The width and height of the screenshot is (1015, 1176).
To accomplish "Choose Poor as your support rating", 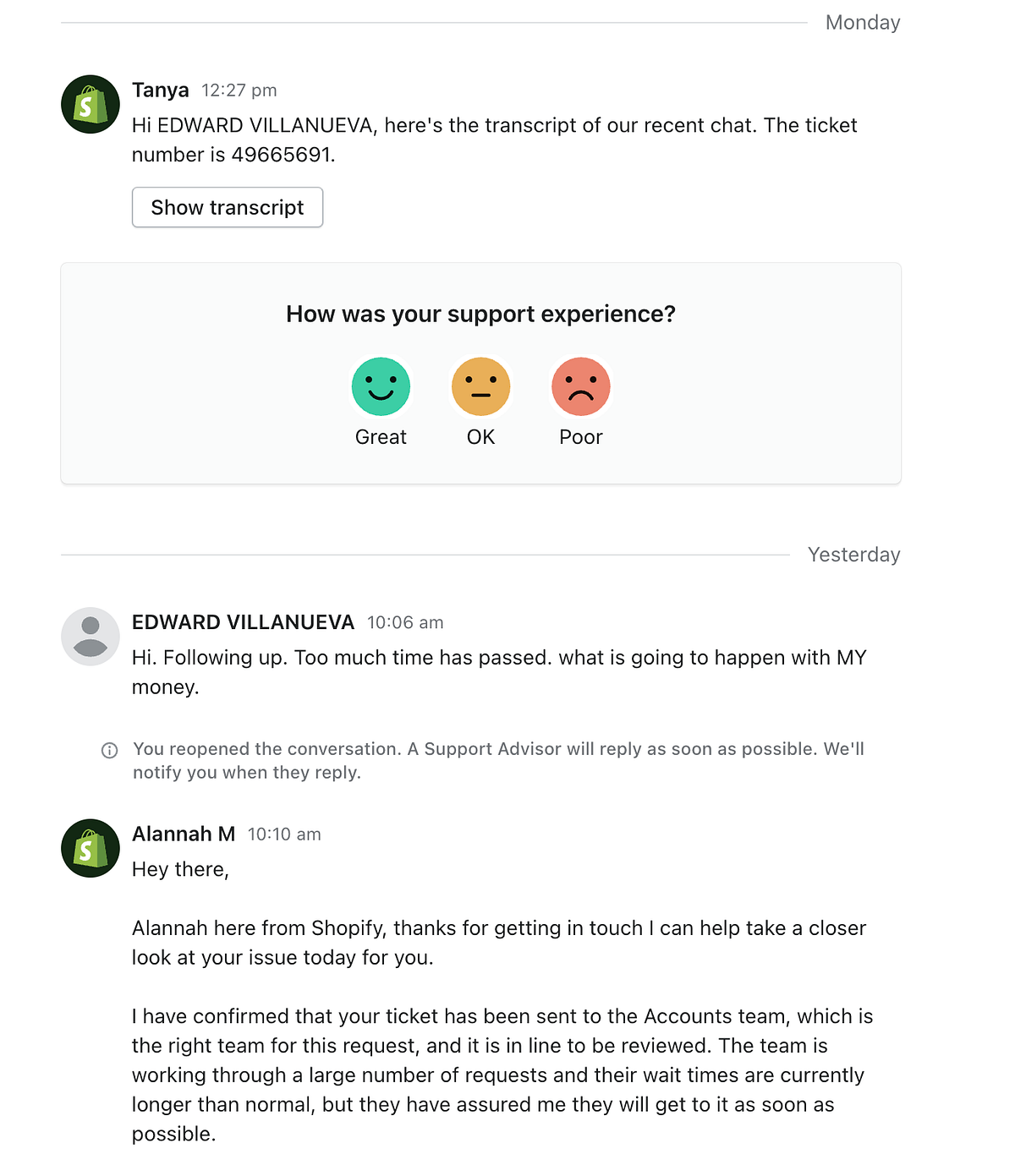I will coord(580,386).
